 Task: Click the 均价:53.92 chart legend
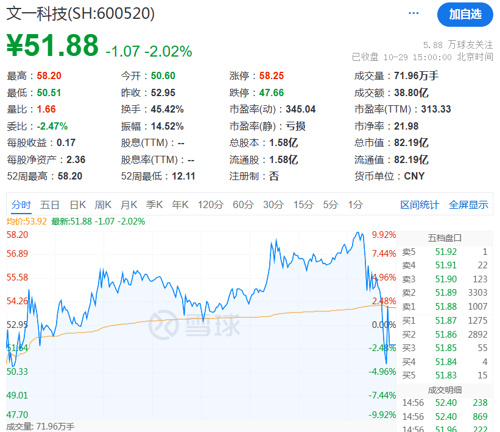[27, 221]
